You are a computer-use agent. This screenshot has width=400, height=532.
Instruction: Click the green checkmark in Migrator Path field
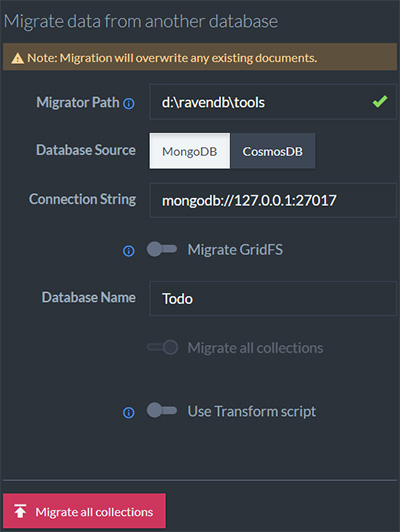(x=380, y=101)
